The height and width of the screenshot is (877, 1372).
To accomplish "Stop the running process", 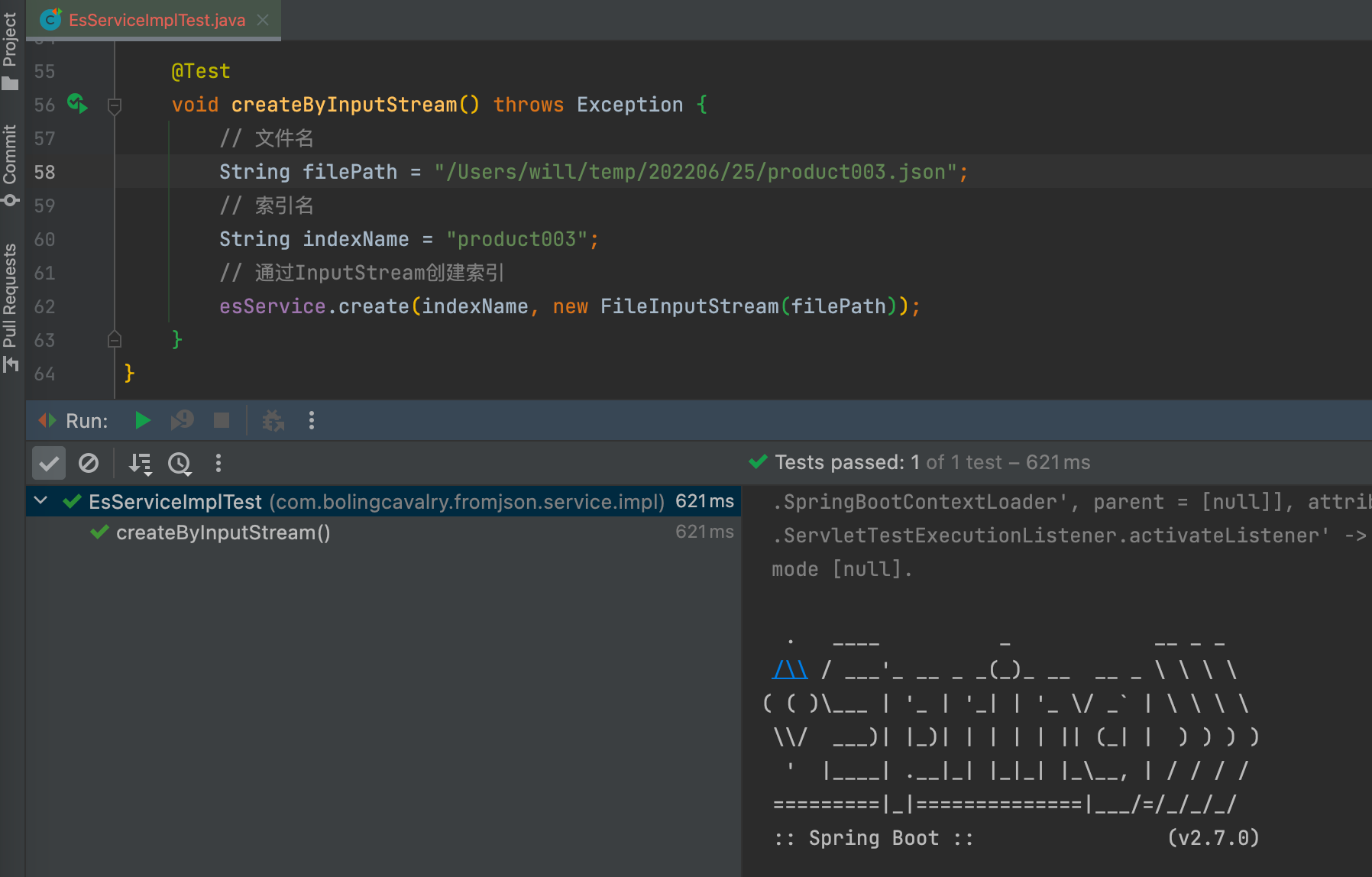I will (x=222, y=420).
